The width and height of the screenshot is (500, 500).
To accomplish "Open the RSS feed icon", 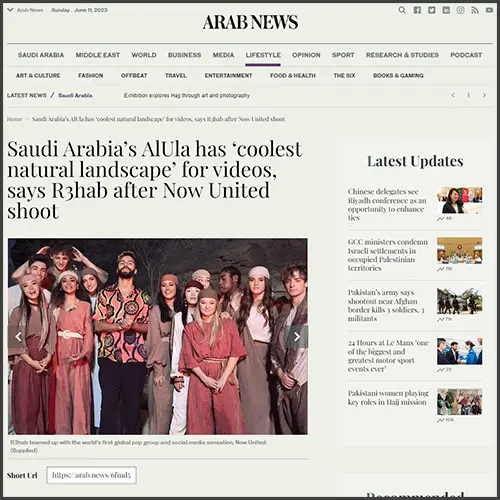I will pos(475,10).
